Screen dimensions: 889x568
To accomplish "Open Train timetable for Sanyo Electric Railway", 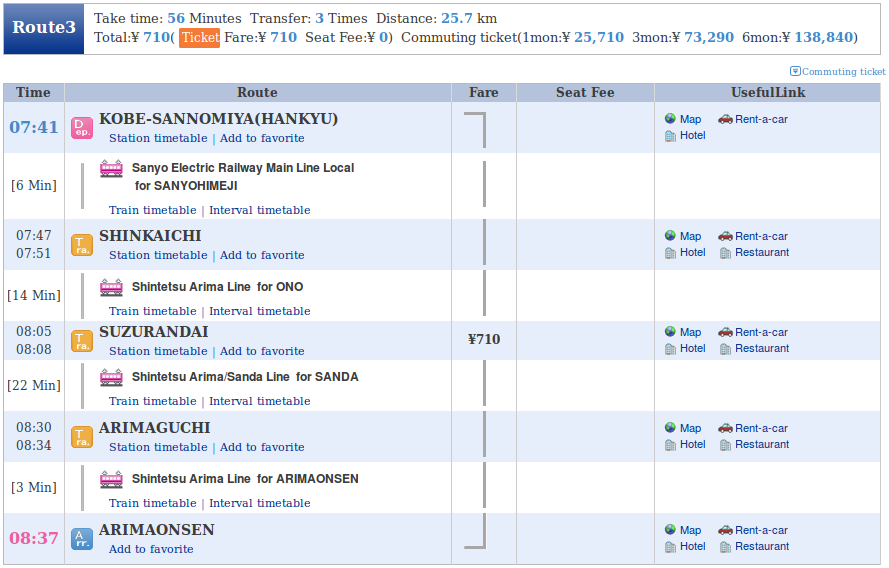I will [153, 210].
